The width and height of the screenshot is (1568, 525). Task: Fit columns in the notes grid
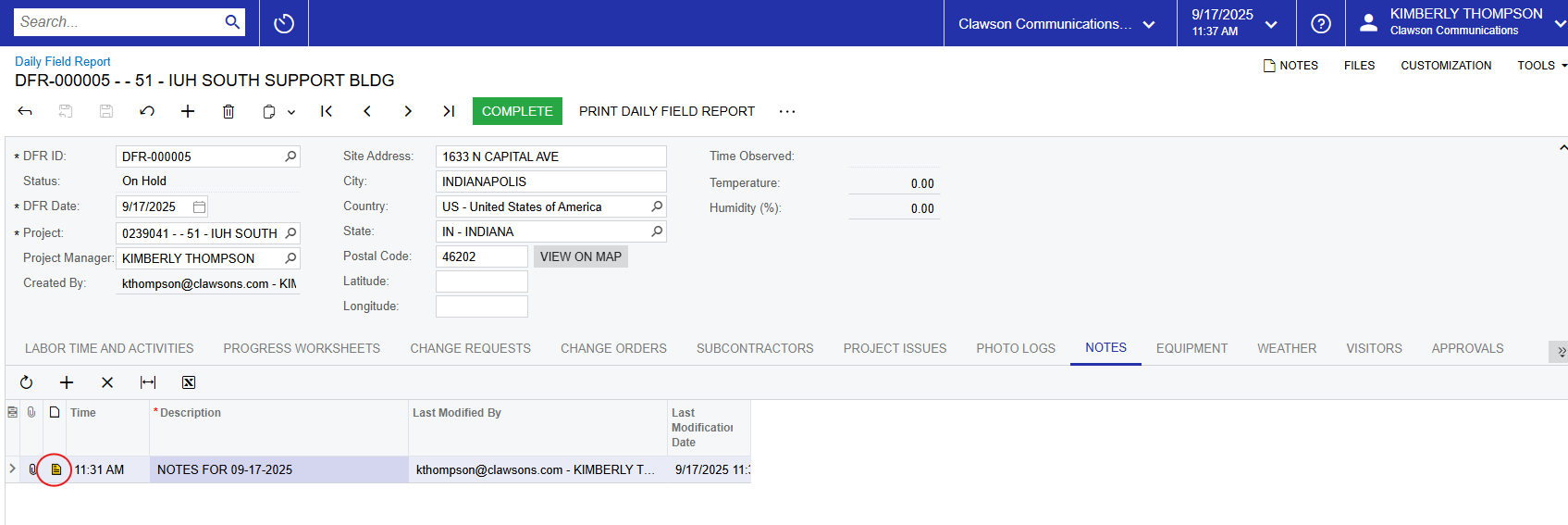coord(148,382)
